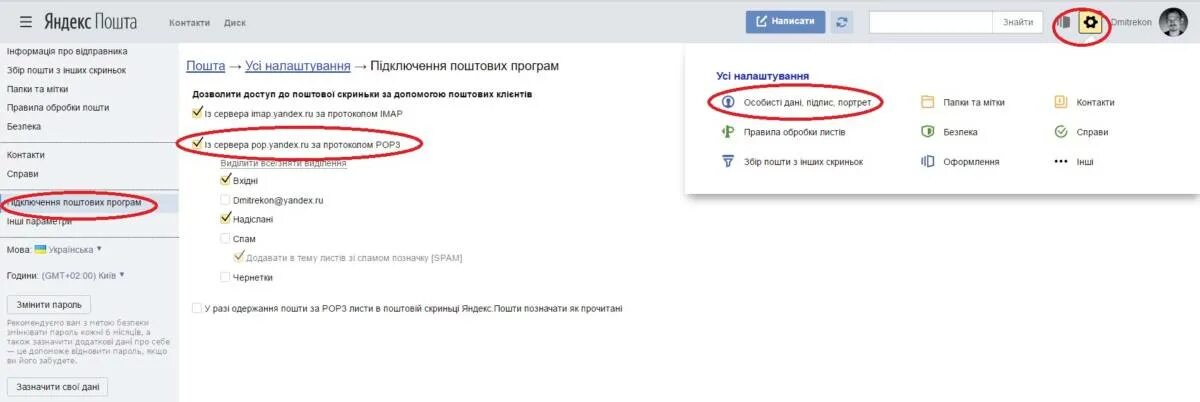Click the Справи checkmark icon
The image size is (1200, 402).
click(x=1061, y=131)
